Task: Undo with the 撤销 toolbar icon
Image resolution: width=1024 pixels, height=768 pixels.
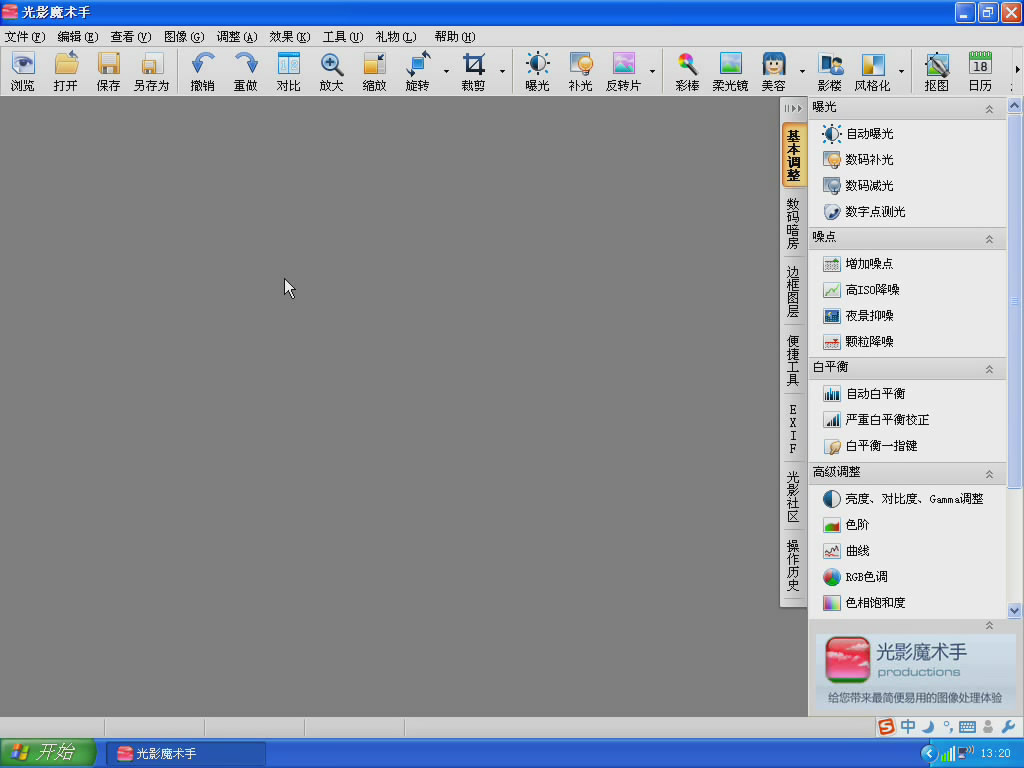Action: [202, 71]
